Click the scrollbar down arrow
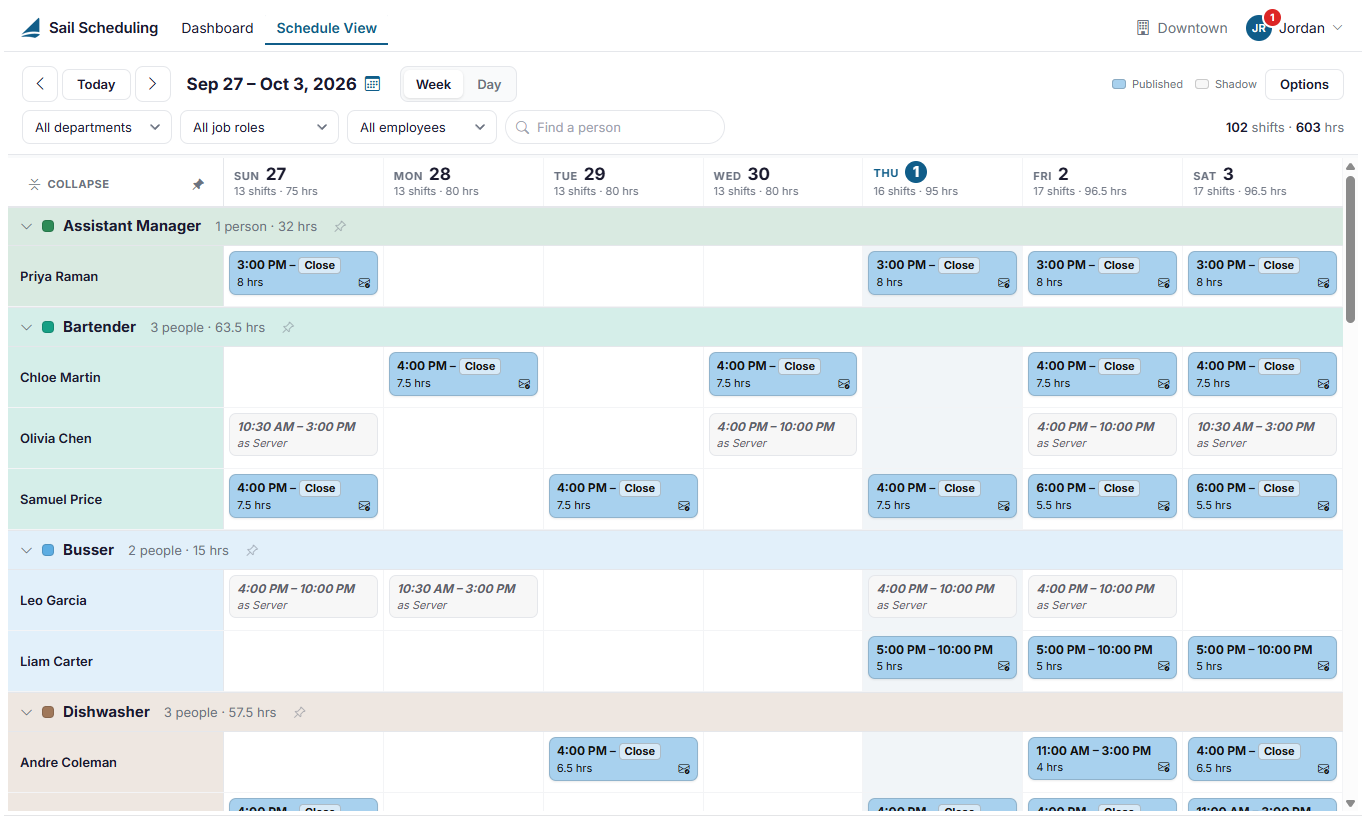Viewport: 1366px width, 820px height. click(1350, 803)
